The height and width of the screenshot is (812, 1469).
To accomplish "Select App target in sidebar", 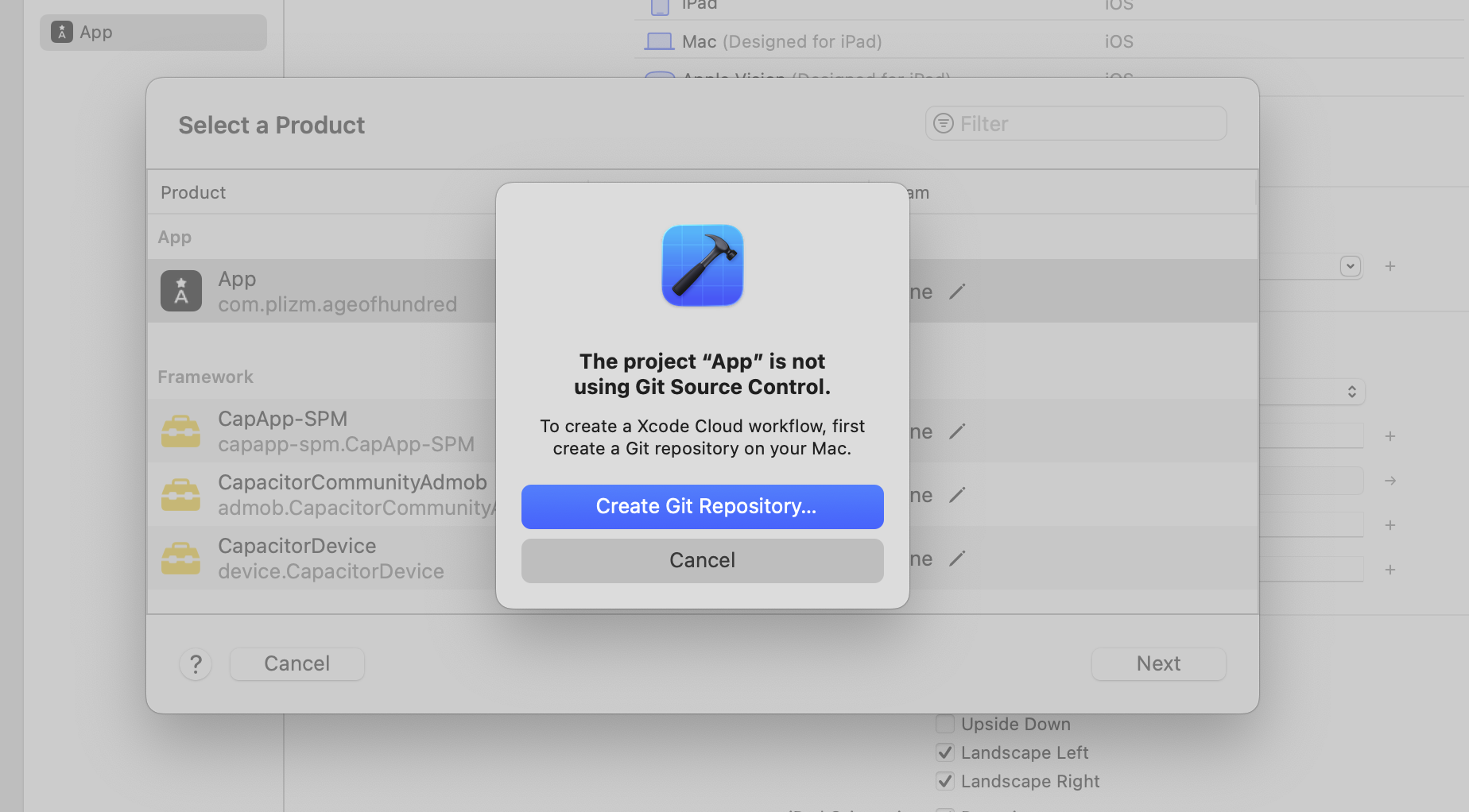I will point(153,33).
